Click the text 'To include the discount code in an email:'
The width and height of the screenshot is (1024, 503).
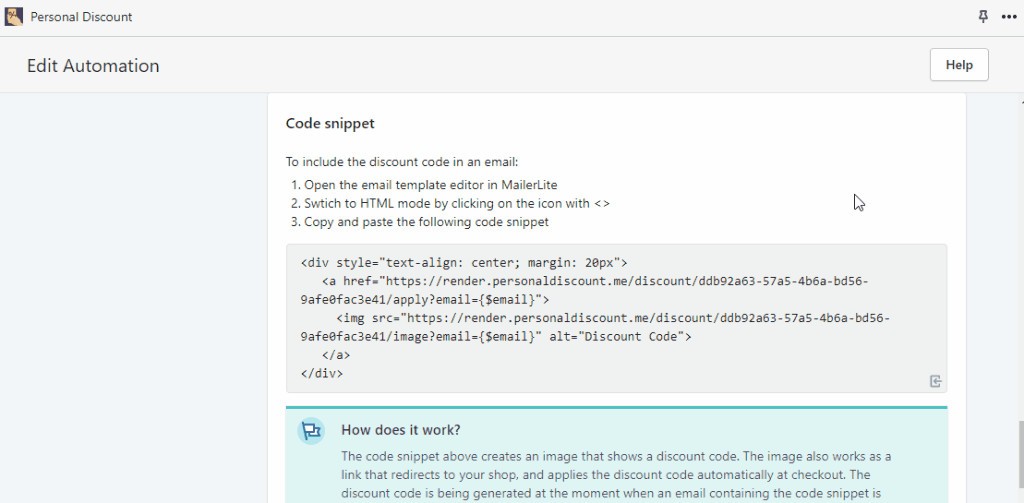[x=402, y=161]
